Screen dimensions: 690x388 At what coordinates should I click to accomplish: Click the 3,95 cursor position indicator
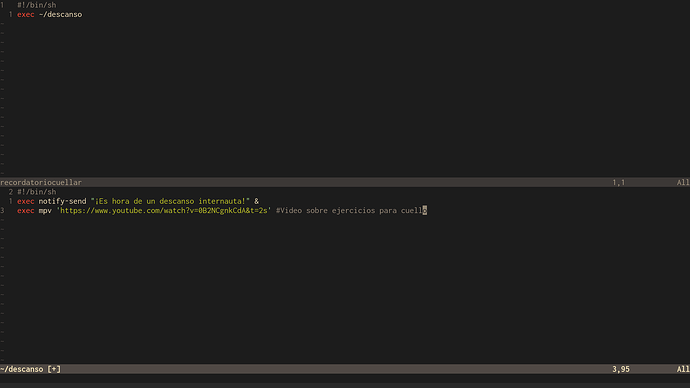(x=621, y=369)
